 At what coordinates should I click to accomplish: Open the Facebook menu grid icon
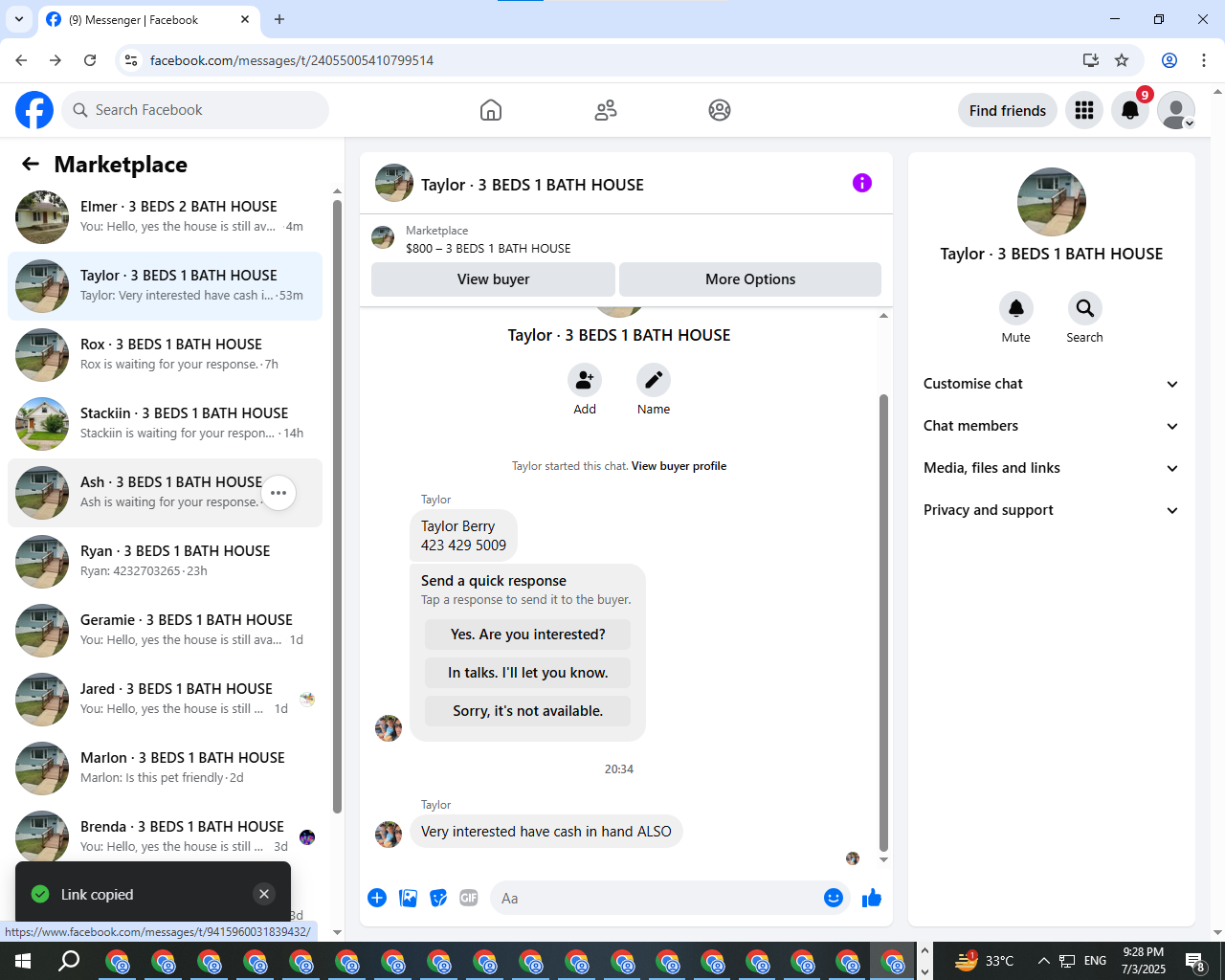1084,110
